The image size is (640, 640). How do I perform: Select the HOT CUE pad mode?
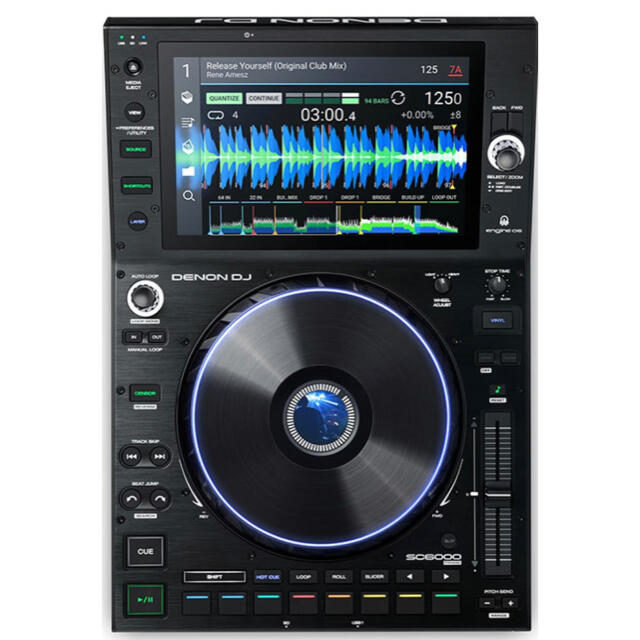coord(268,577)
